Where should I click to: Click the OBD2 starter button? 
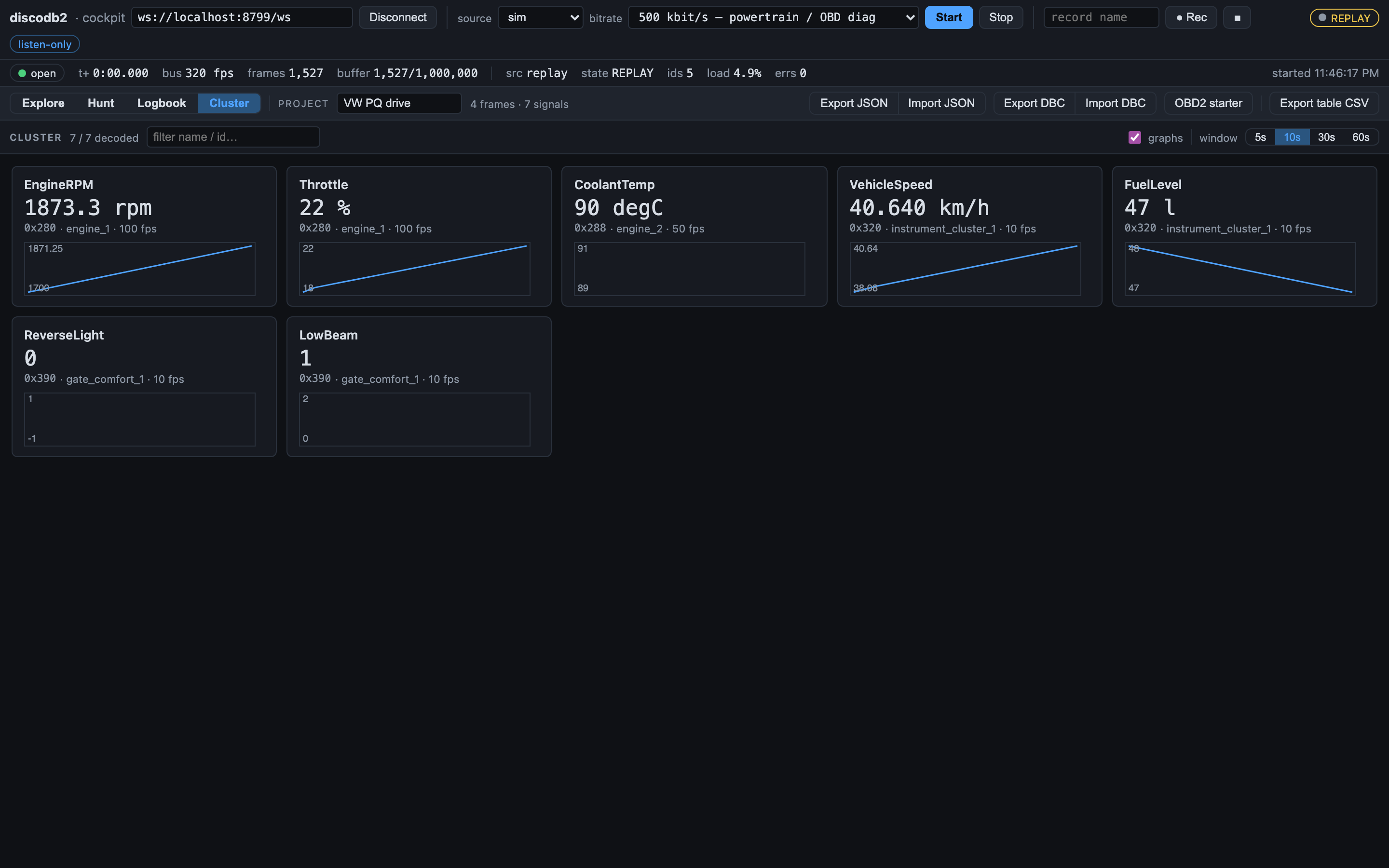[1208, 103]
